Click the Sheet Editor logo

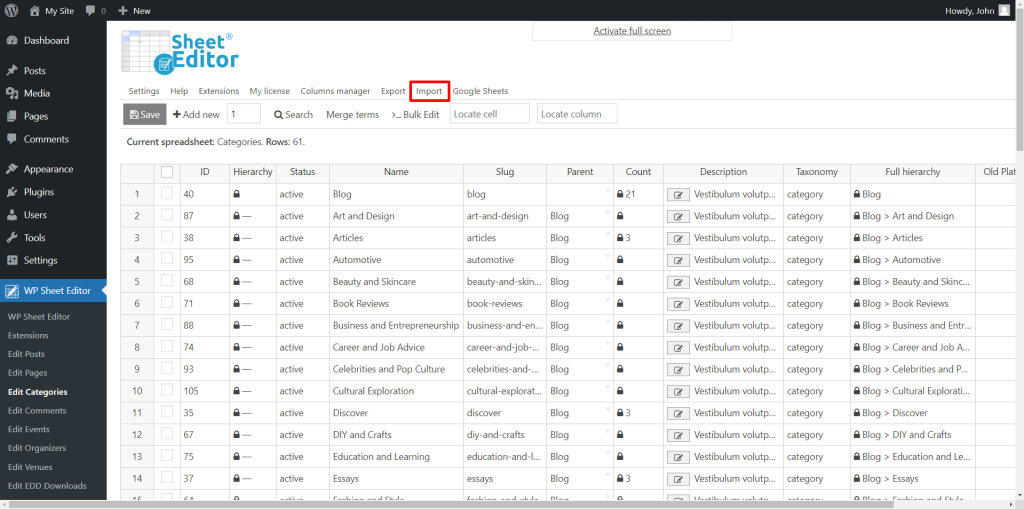pyautogui.click(x=180, y=52)
